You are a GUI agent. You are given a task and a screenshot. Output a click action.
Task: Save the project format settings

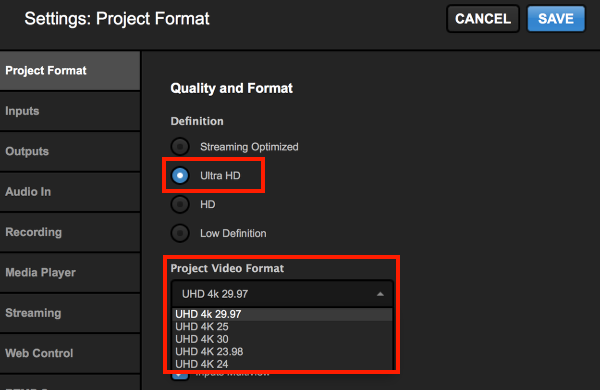[x=556, y=19]
